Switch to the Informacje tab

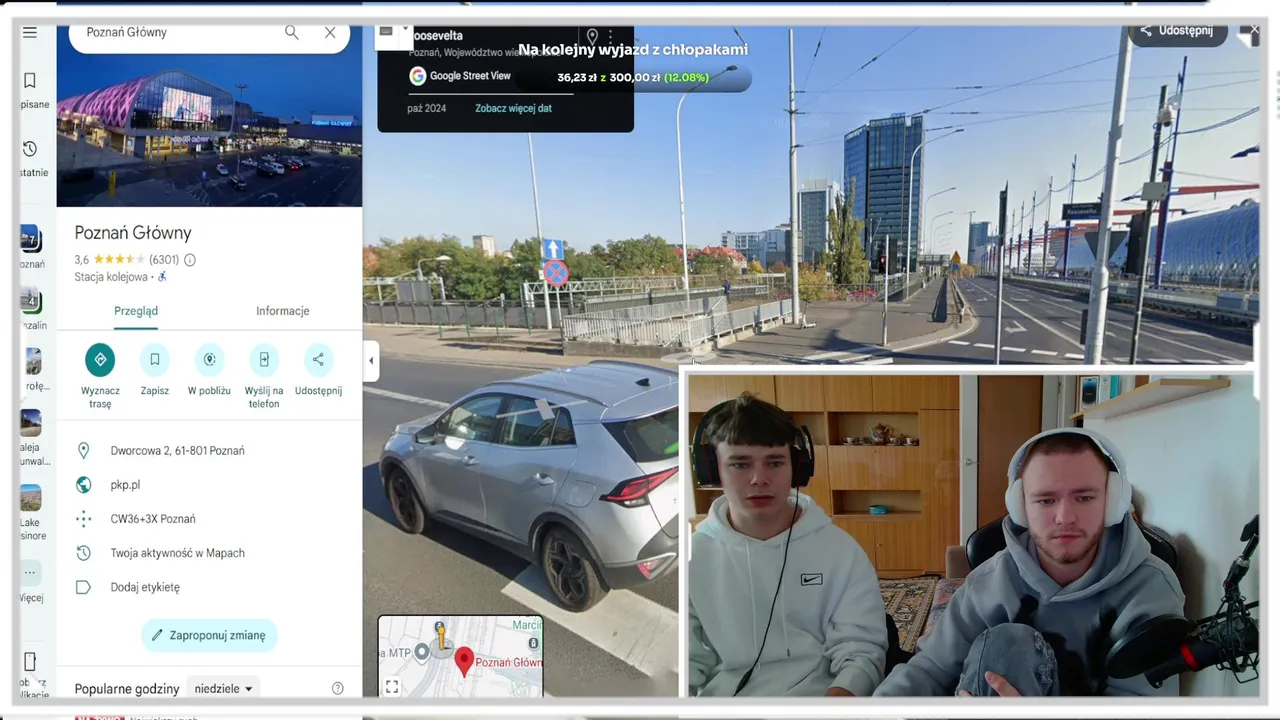point(283,311)
